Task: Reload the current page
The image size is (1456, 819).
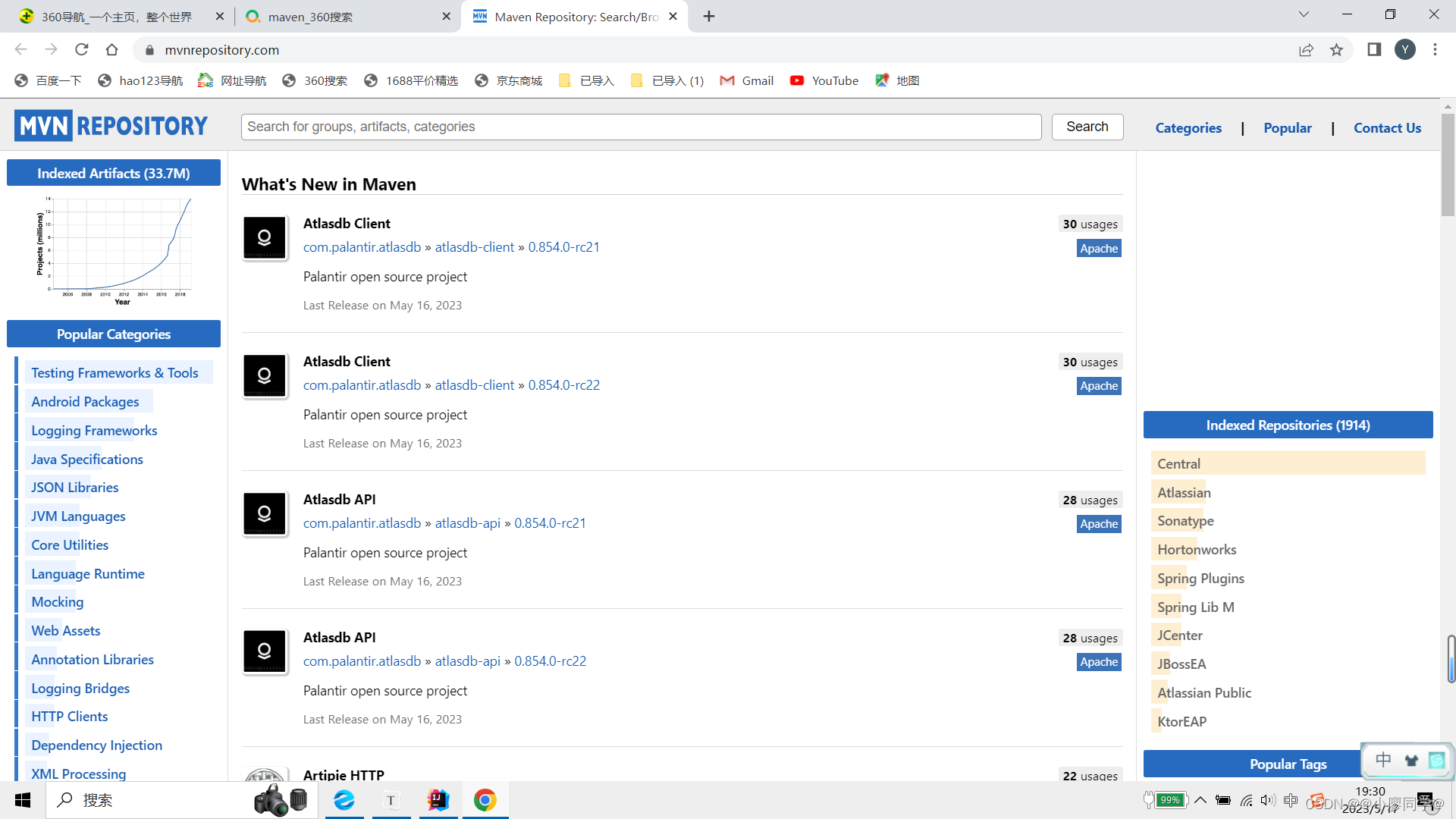Action: [x=82, y=50]
